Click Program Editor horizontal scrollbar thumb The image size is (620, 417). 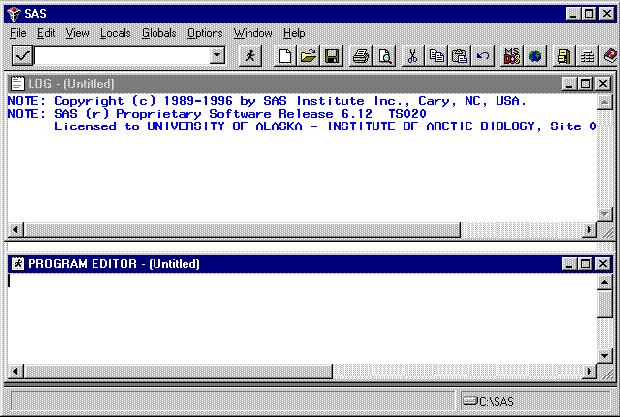coord(178,371)
